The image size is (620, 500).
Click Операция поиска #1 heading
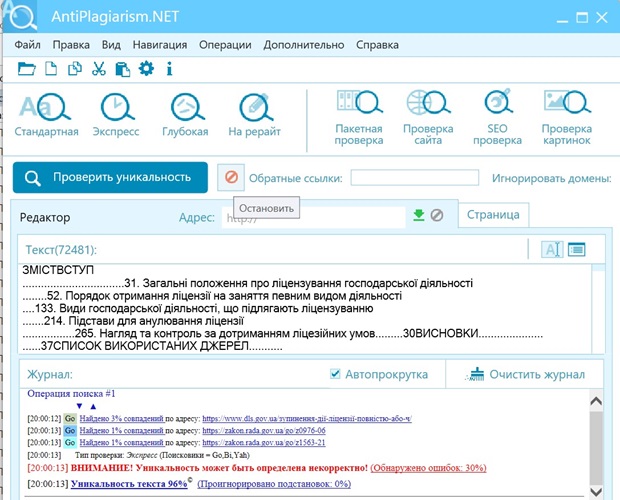(71, 393)
